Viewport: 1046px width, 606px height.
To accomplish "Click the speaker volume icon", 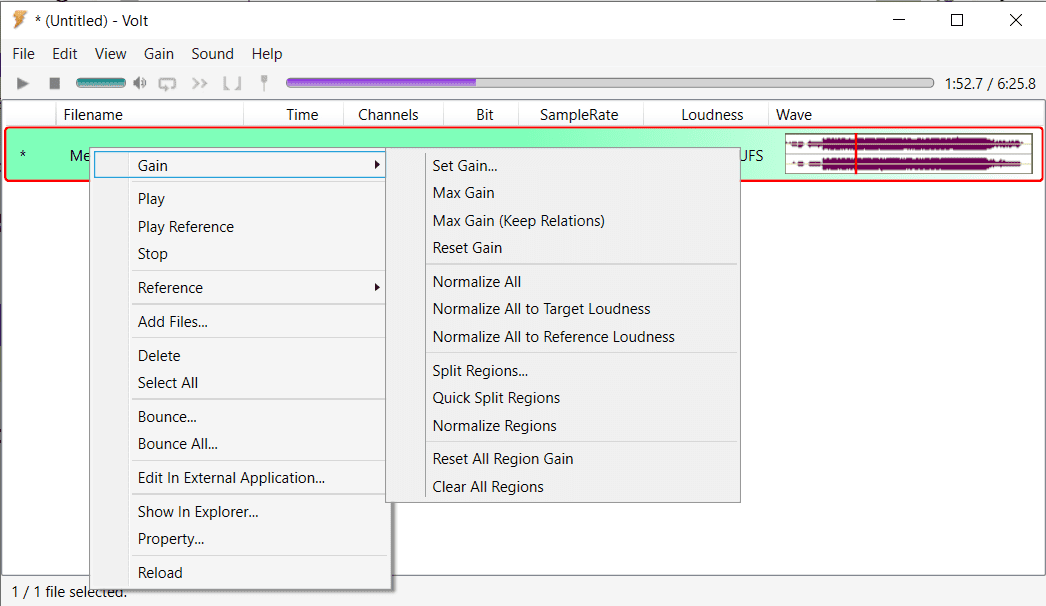I will click(x=140, y=84).
